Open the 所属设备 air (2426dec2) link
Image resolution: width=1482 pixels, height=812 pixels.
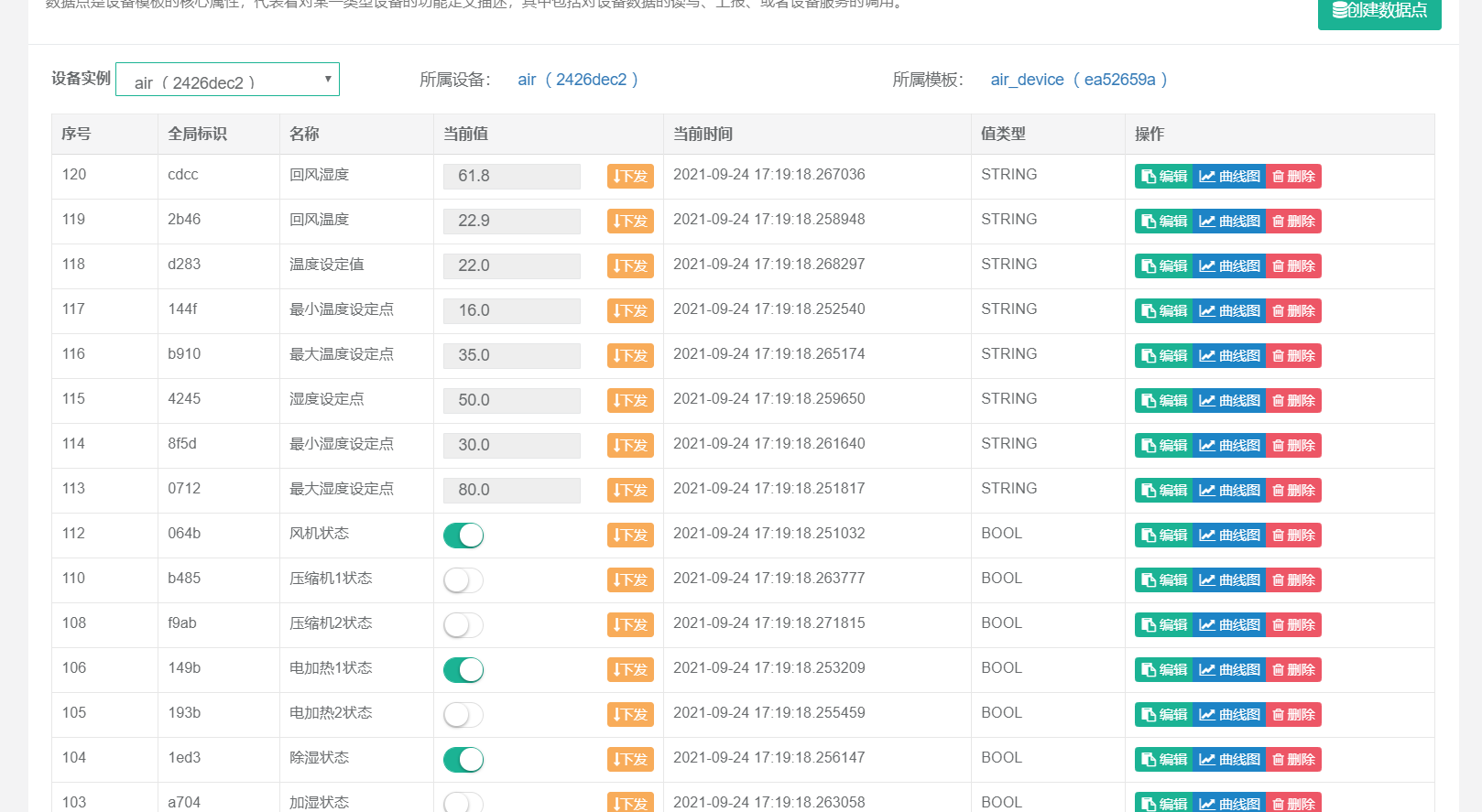coord(578,80)
